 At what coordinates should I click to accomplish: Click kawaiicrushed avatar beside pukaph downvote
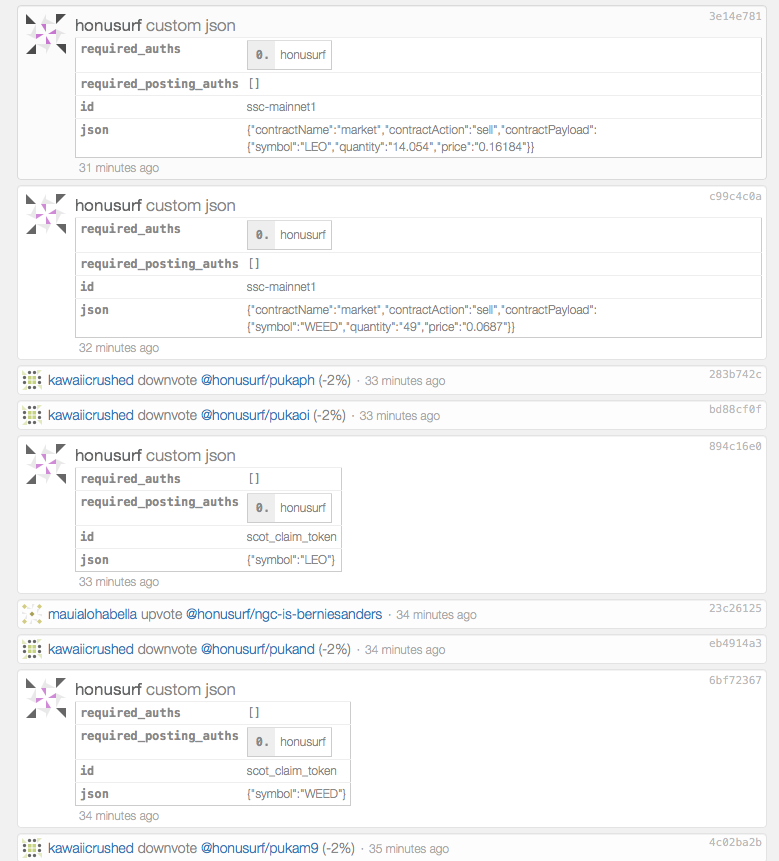click(32, 380)
